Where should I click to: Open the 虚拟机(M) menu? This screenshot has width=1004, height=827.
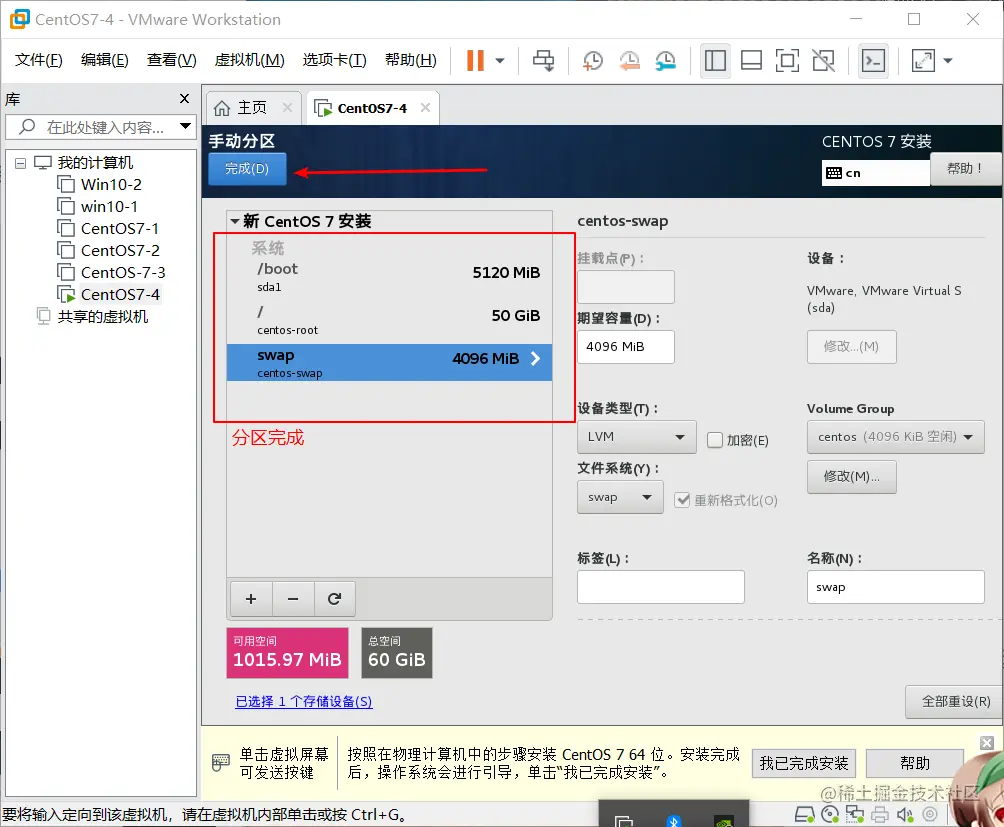tap(249, 60)
